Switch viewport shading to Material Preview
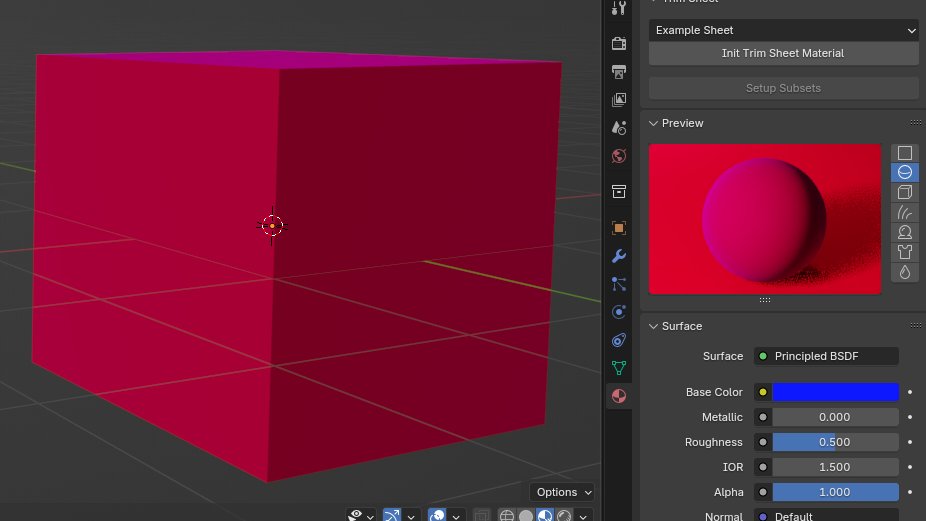 tap(544, 516)
